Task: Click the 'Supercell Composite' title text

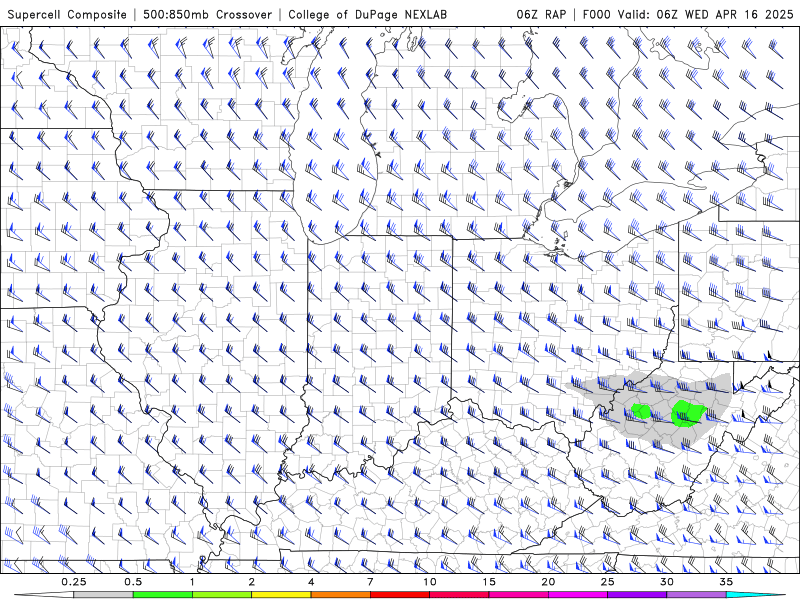Action: (x=67, y=14)
